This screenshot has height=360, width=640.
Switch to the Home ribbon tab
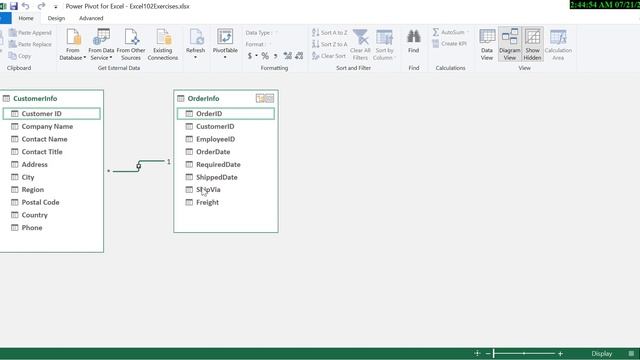pyautogui.click(x=26, y=18)
